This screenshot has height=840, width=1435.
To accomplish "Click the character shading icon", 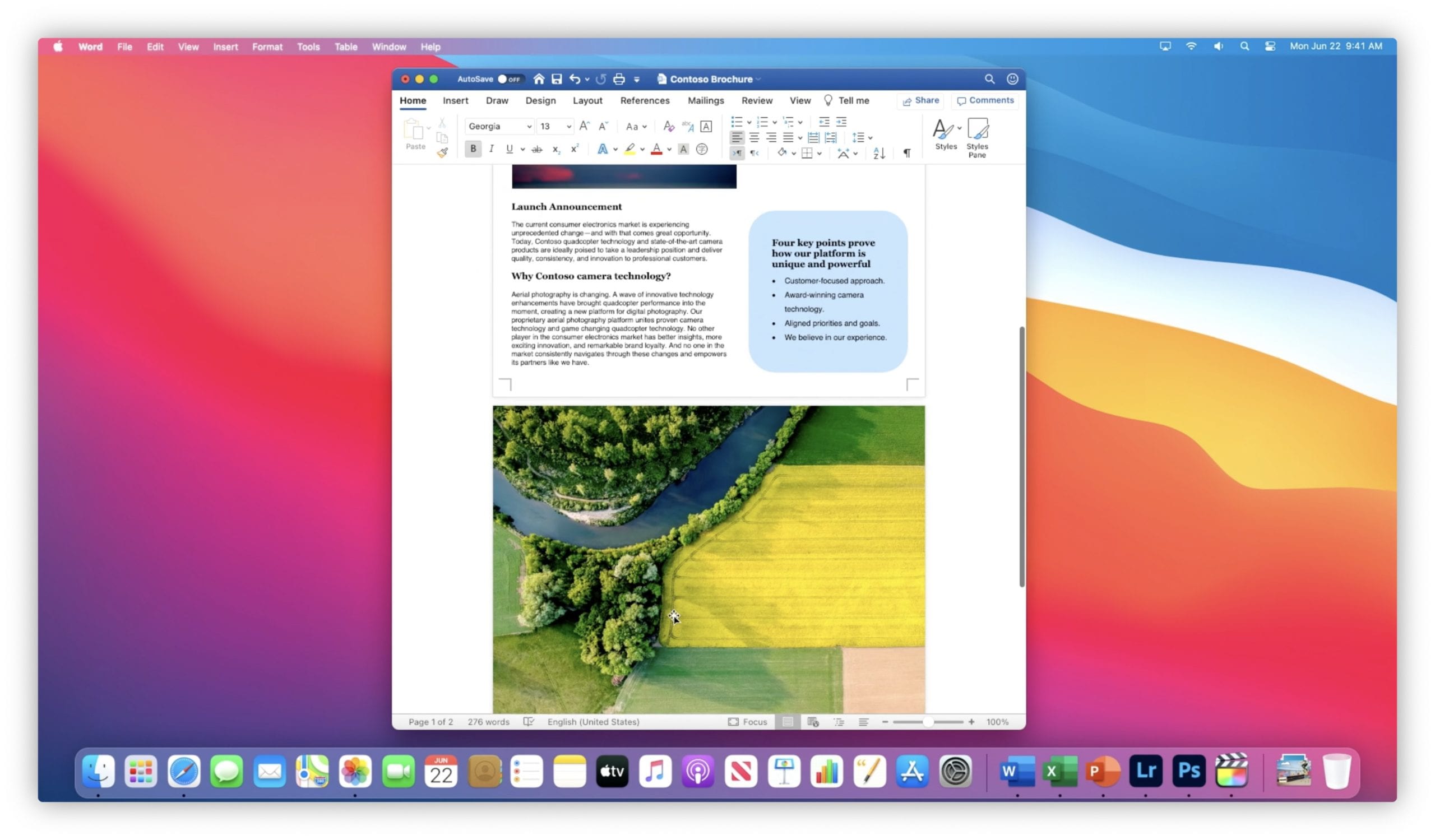I will point(683,149).
